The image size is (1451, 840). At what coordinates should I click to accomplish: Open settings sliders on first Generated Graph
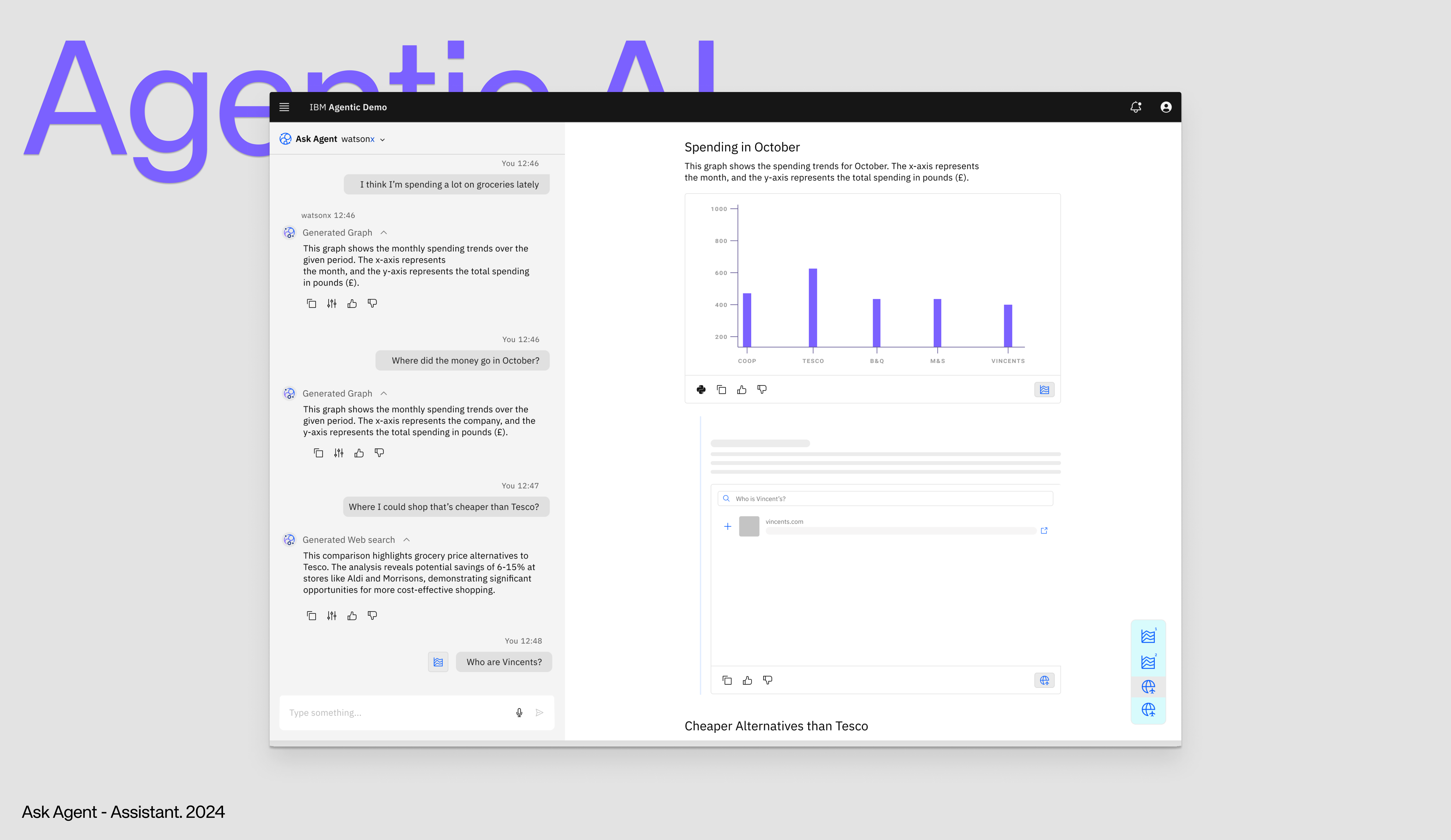click(x=332, y=303)
